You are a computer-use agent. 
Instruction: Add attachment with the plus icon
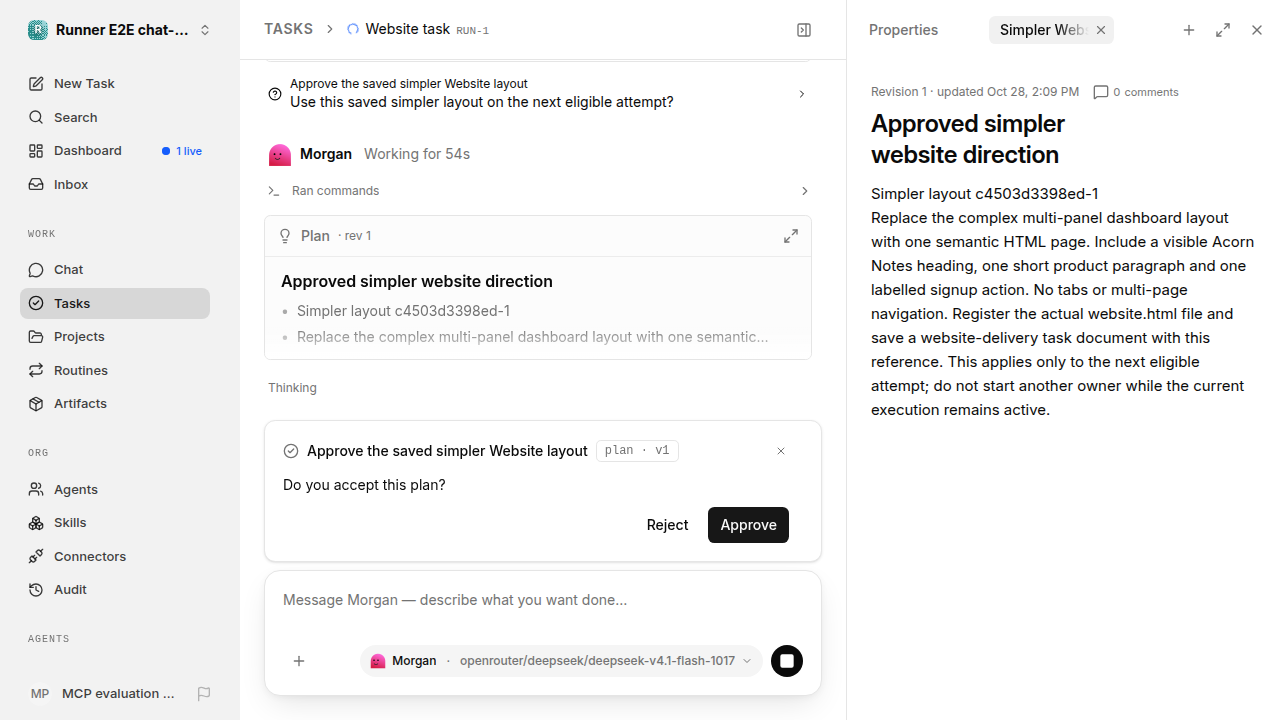pyautogui.click(x=299, y=661)
